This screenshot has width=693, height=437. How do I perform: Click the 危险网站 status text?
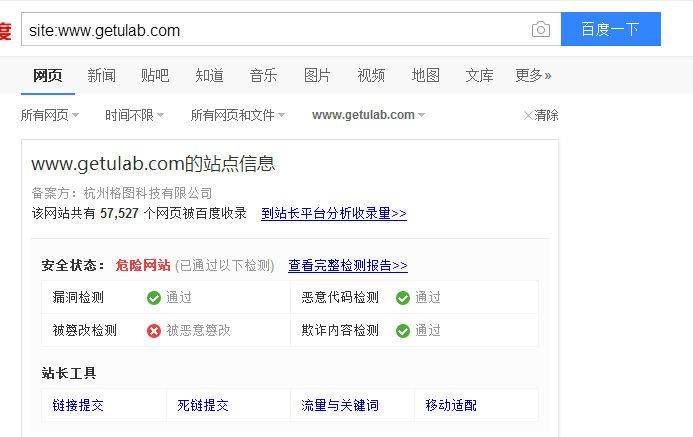click(143, 265)
